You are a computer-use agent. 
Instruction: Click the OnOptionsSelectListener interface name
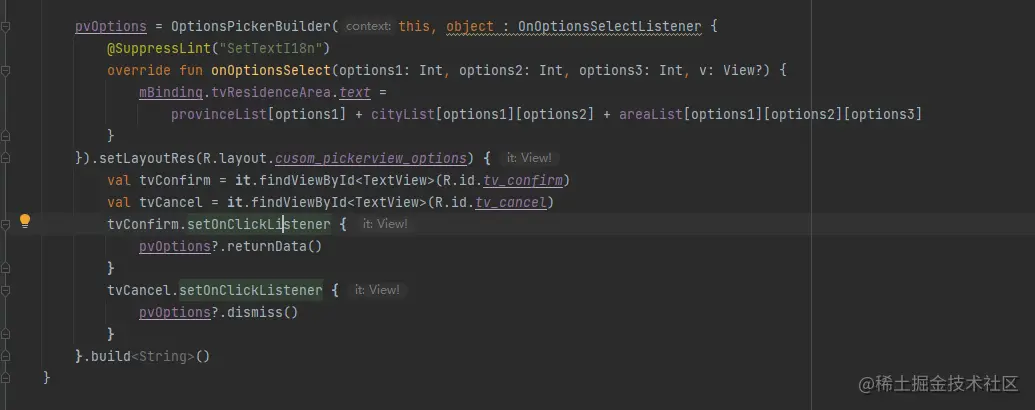[x=609, y=26]
